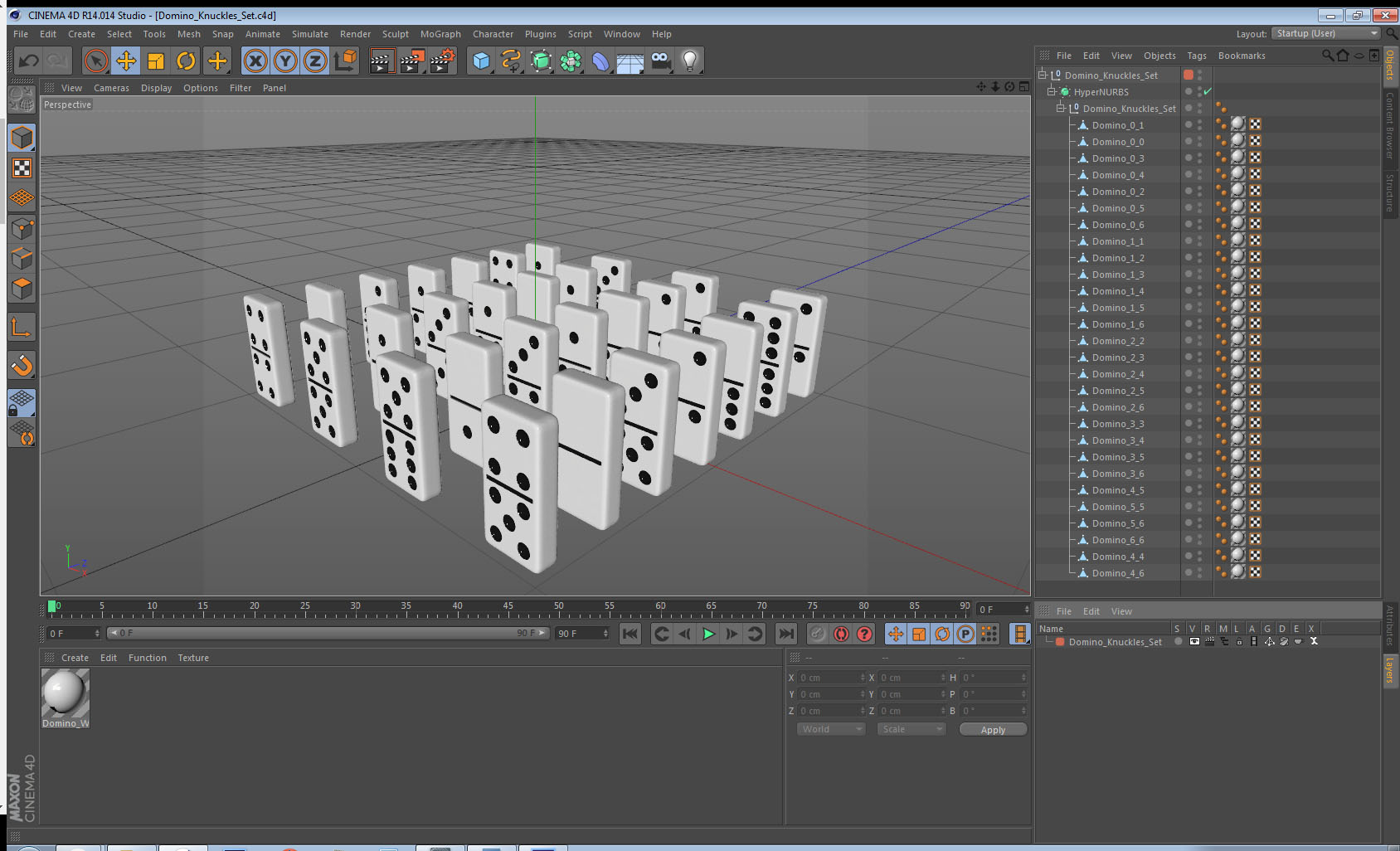1400x851 pixels.
Task: Render to Picture Viewer
Action: pyautogui.click(x=411, y=61)
